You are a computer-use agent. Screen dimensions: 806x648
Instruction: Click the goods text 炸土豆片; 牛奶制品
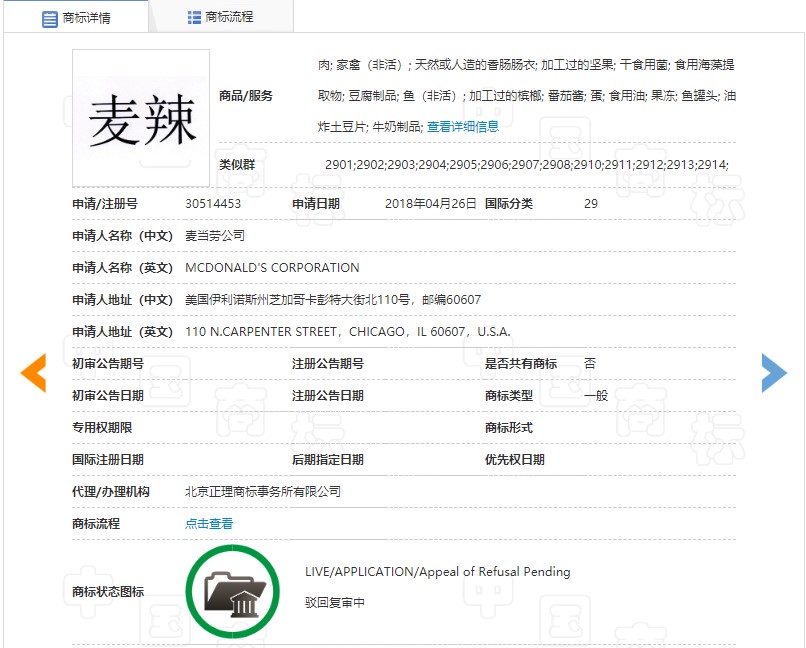[371, 126]
